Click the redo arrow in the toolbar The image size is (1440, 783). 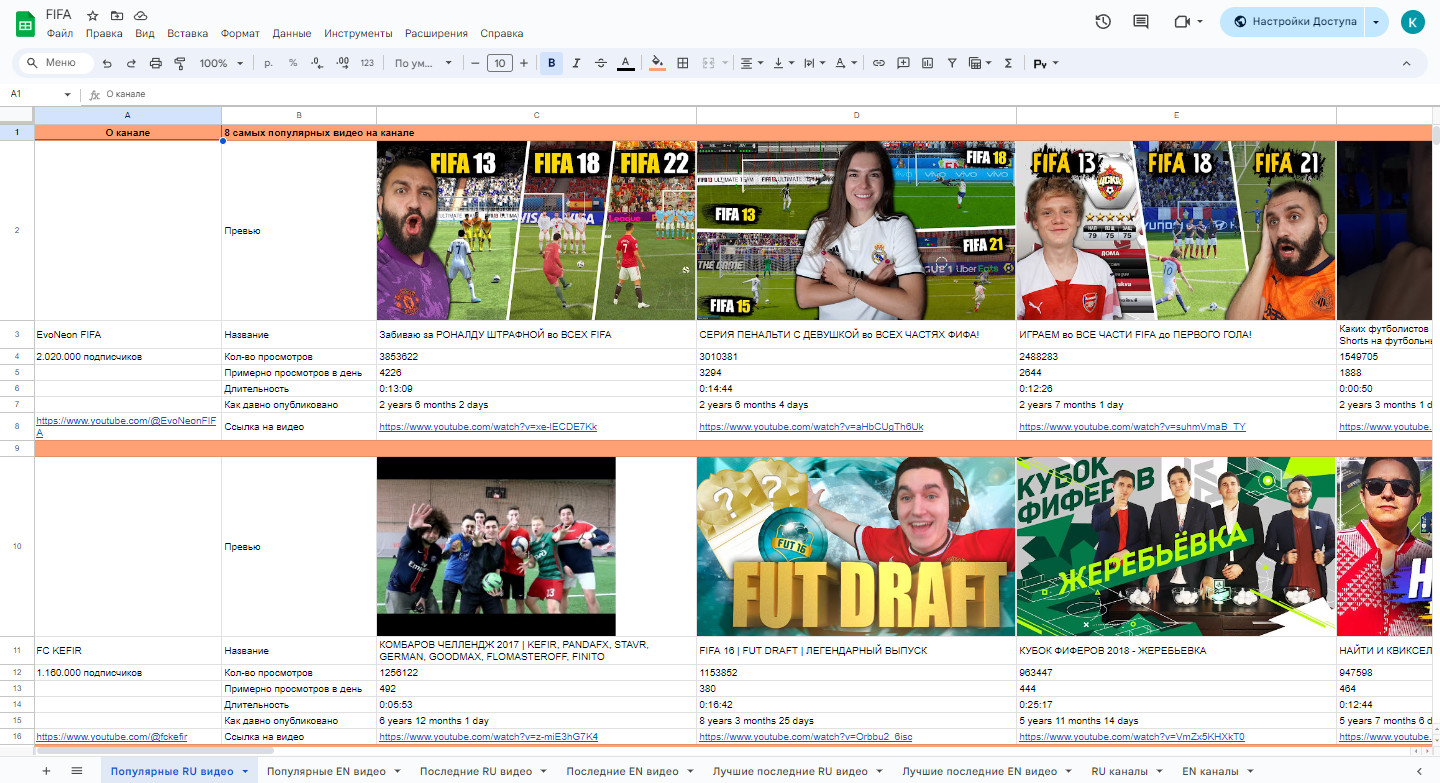click(131, 63)
